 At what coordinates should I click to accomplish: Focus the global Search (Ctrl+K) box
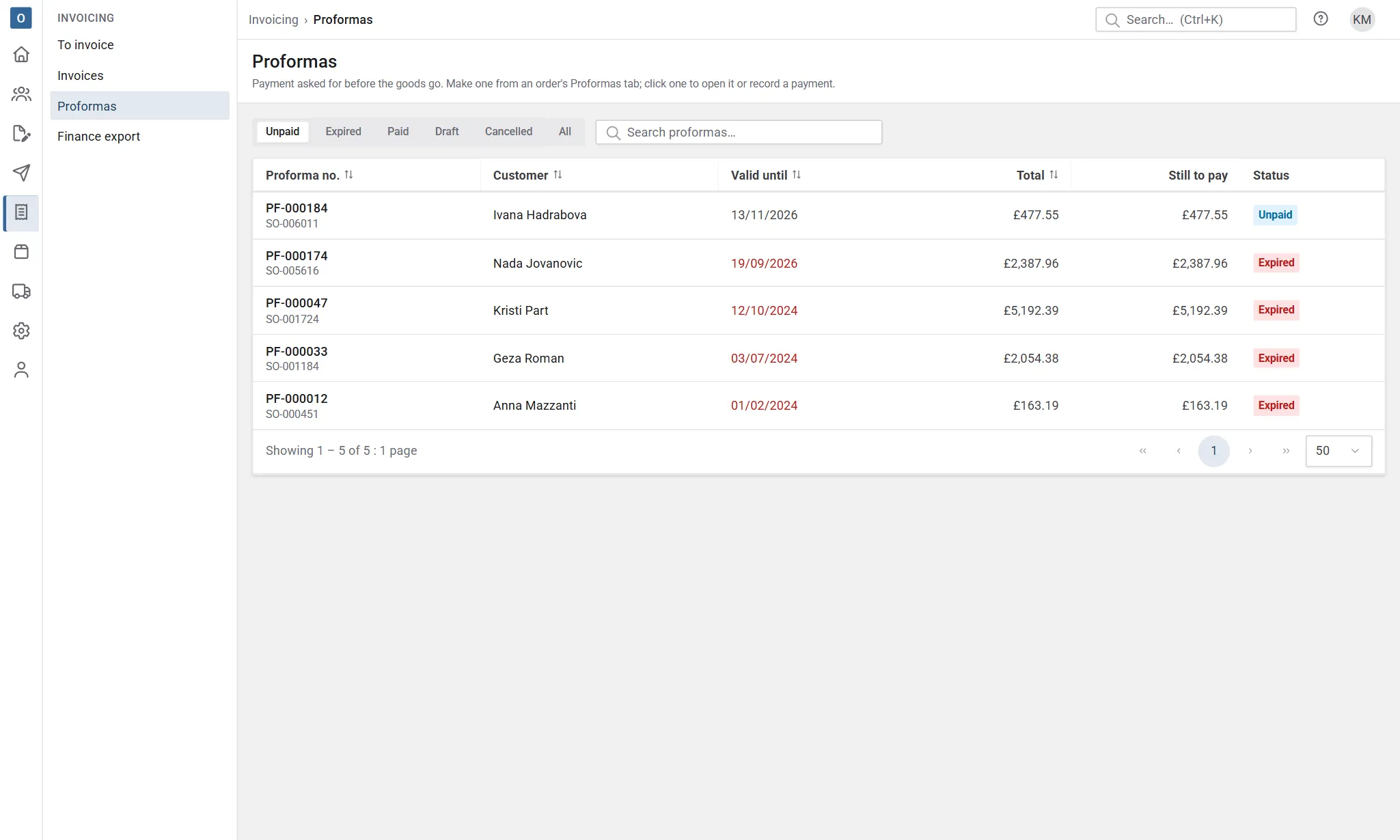point(1196,20)
